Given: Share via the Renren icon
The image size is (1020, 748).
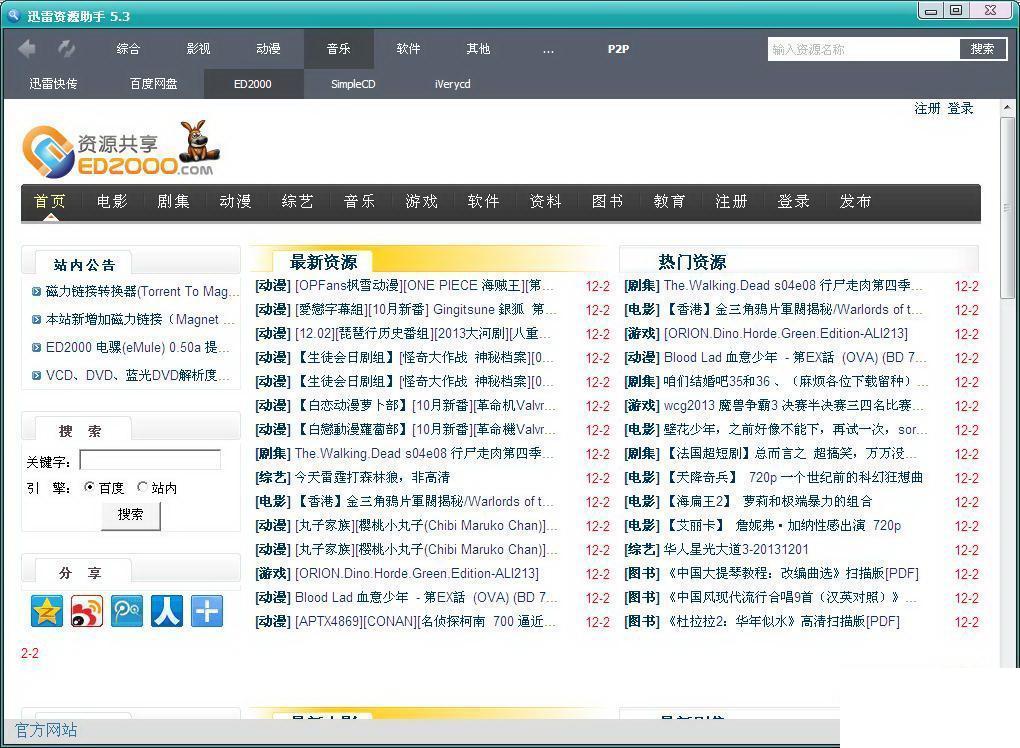Looking at the screenshot, I should (167, 611).
